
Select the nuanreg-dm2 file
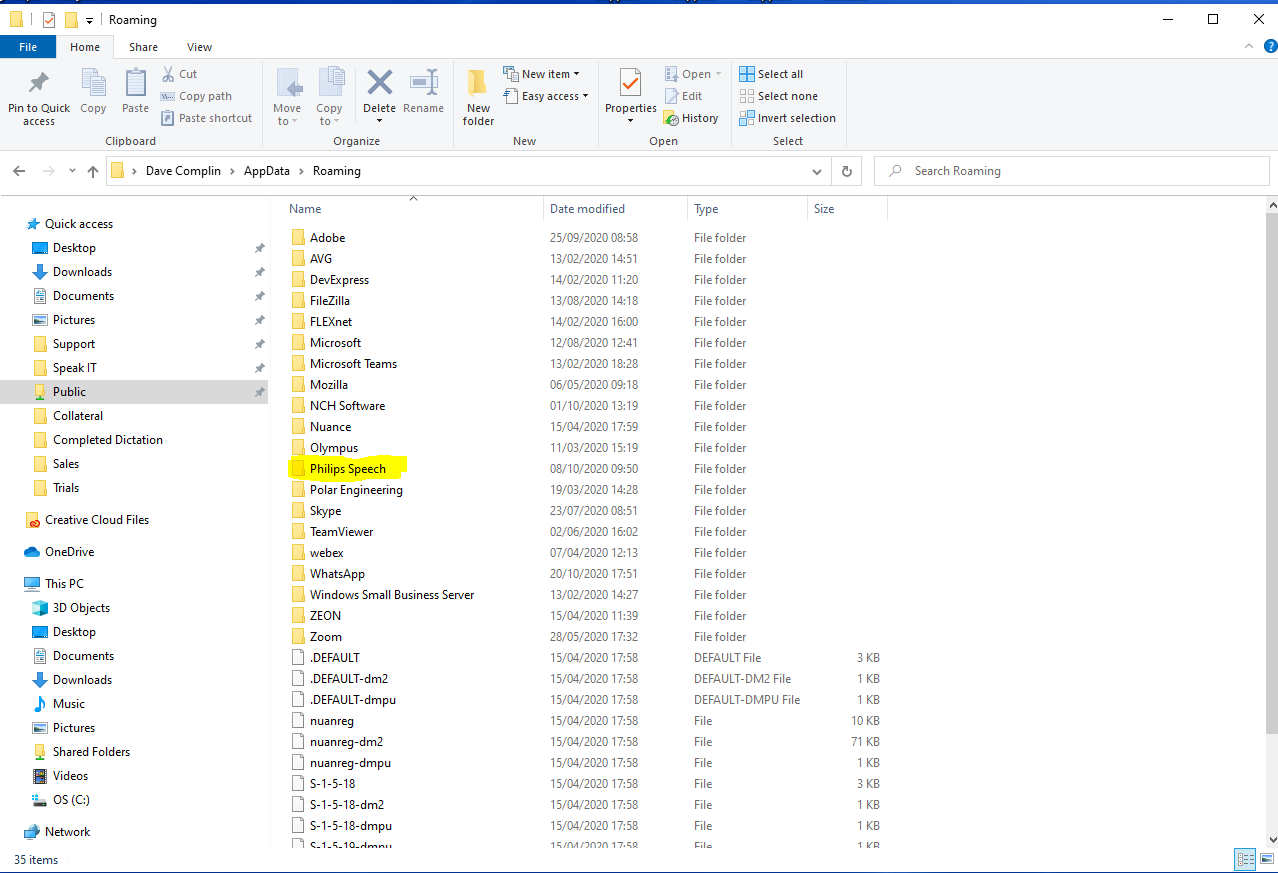346,742
